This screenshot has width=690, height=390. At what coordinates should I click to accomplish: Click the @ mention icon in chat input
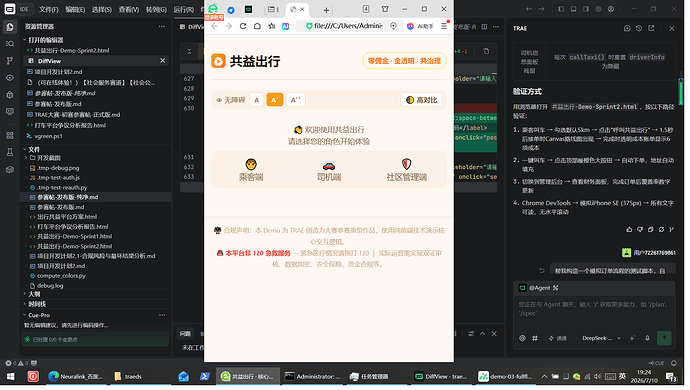[x=522, y=338]
